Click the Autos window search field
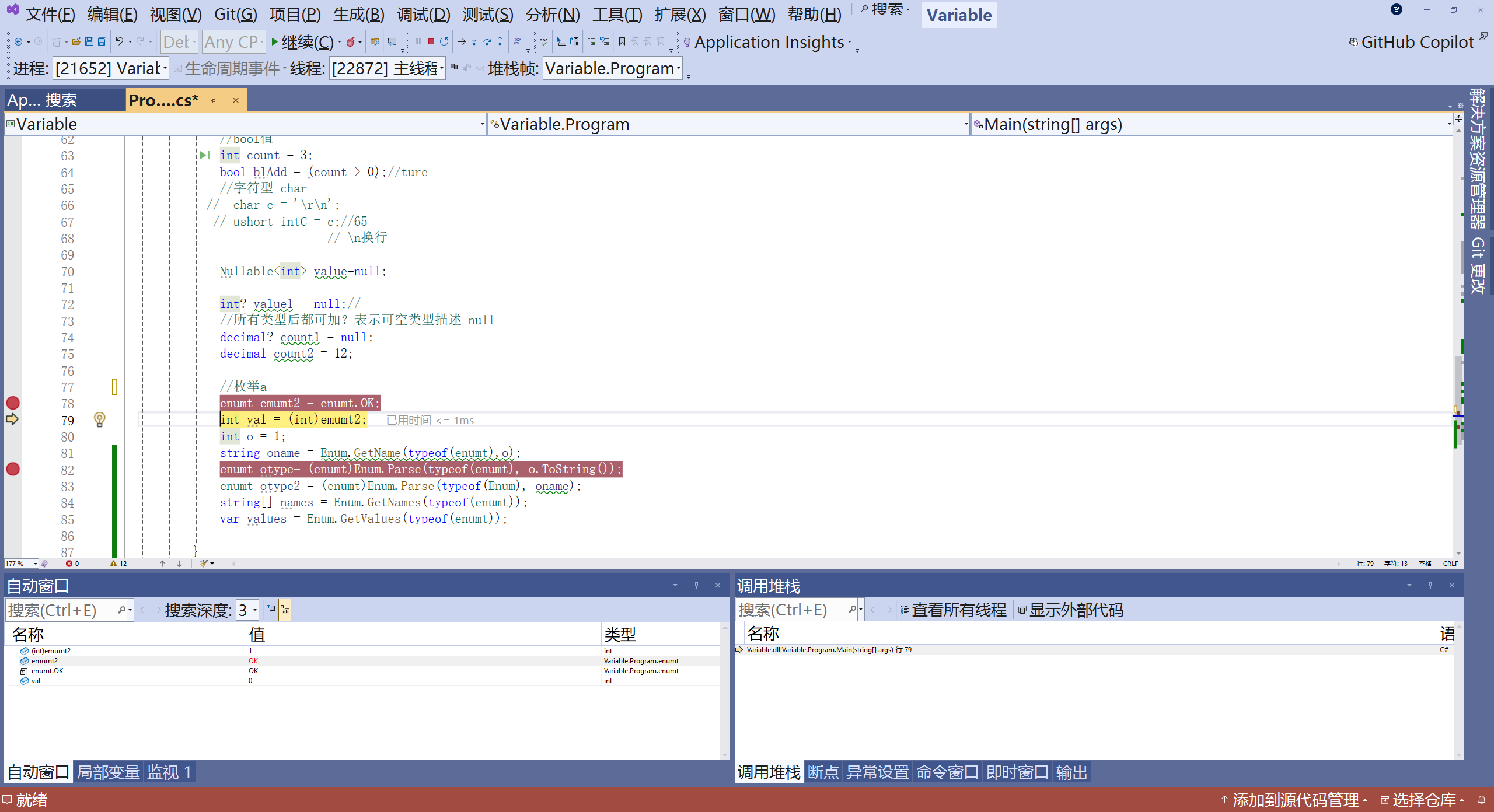1494x812 pixels. pyautogui.click(x=61, y=610)
